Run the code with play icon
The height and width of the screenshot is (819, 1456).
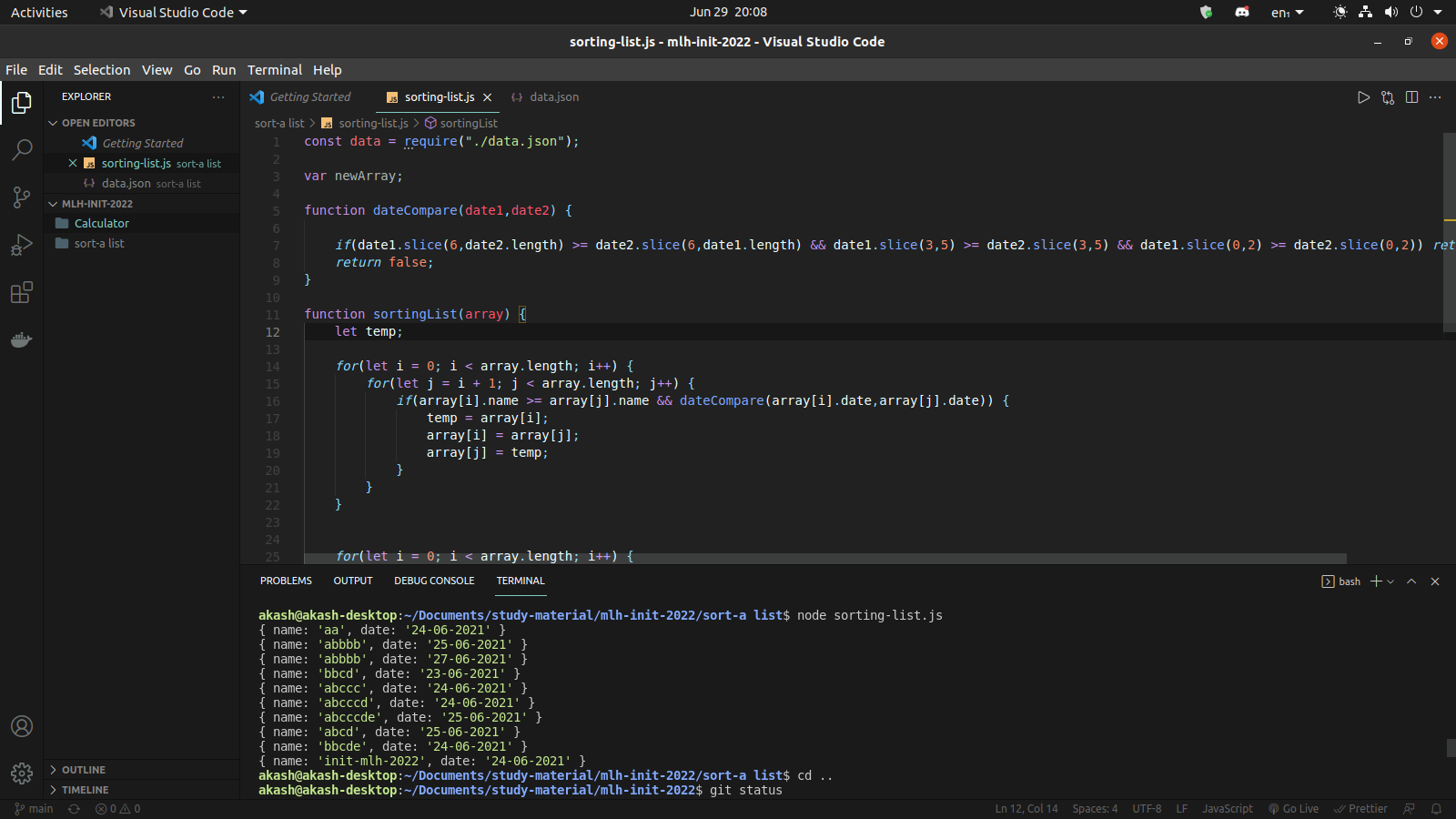(1363, 97)
